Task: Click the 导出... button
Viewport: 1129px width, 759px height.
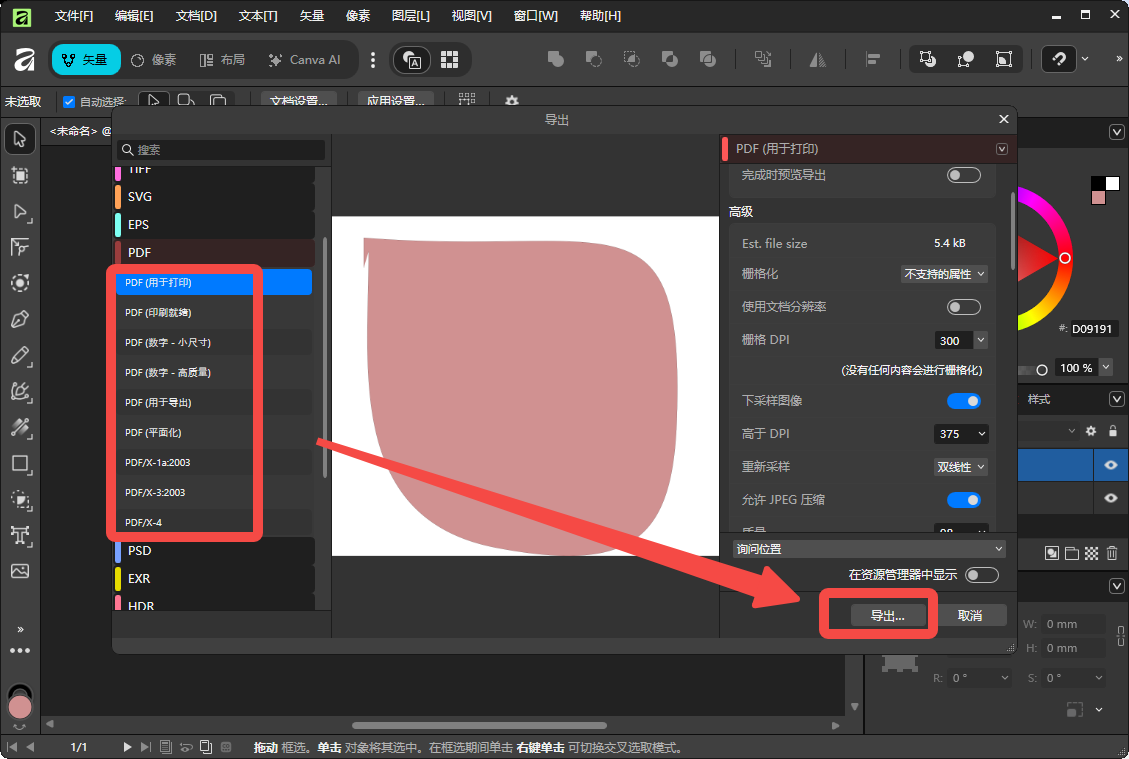Action: click(x=887, y=616)
